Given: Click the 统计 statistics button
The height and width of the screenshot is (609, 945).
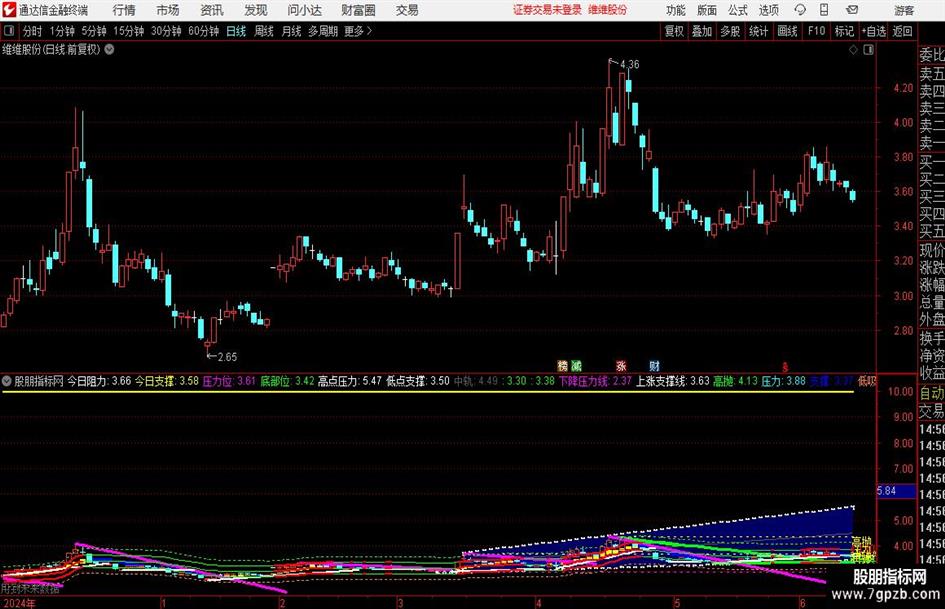Looking at the screenshot, I should (758, 31).
